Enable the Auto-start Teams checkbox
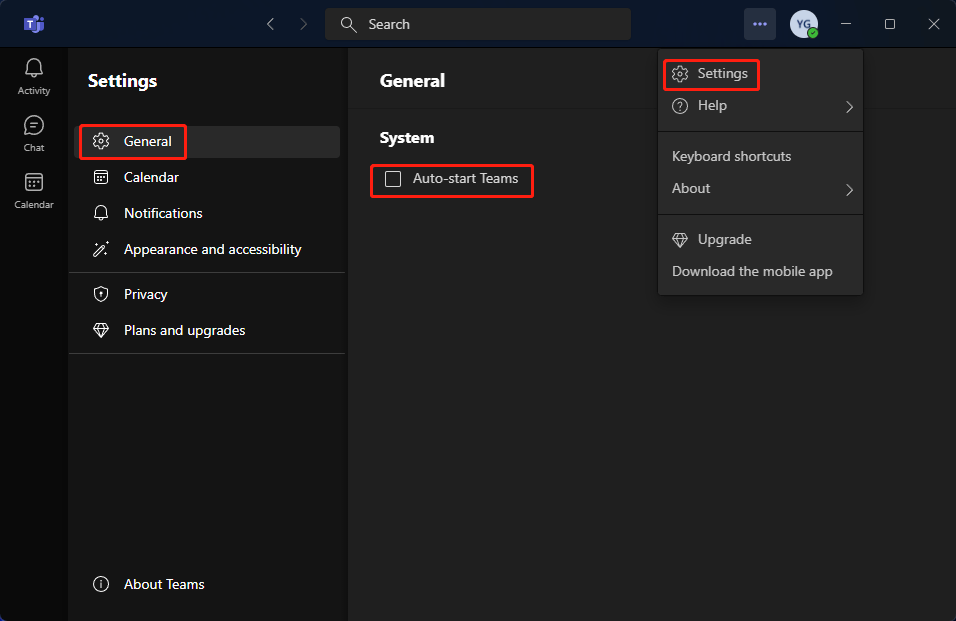The image size is (956, 621). (393, 179)
